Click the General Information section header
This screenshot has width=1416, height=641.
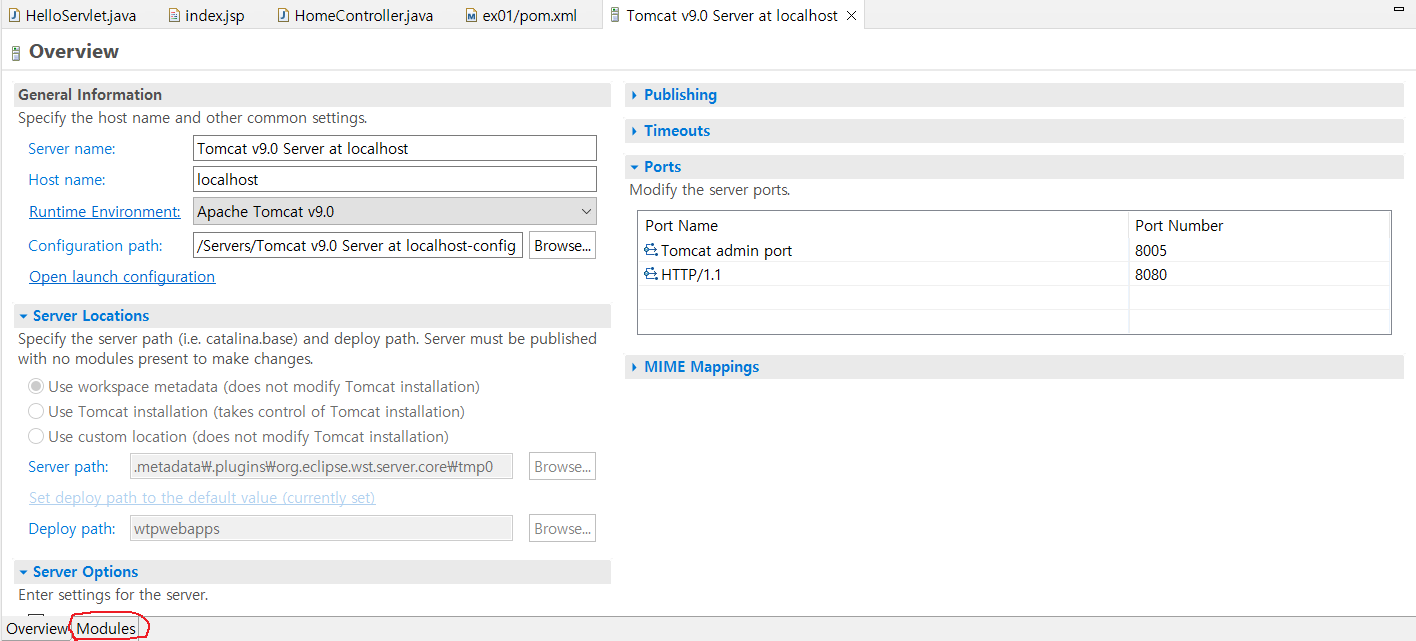[x=313, y=95]
